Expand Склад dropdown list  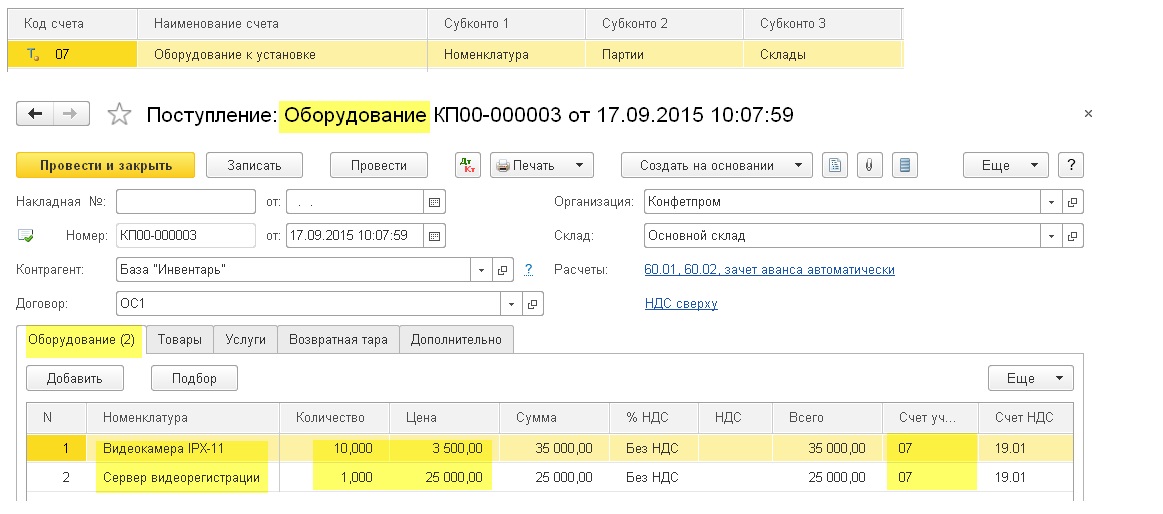click(x=1051, y=236)
